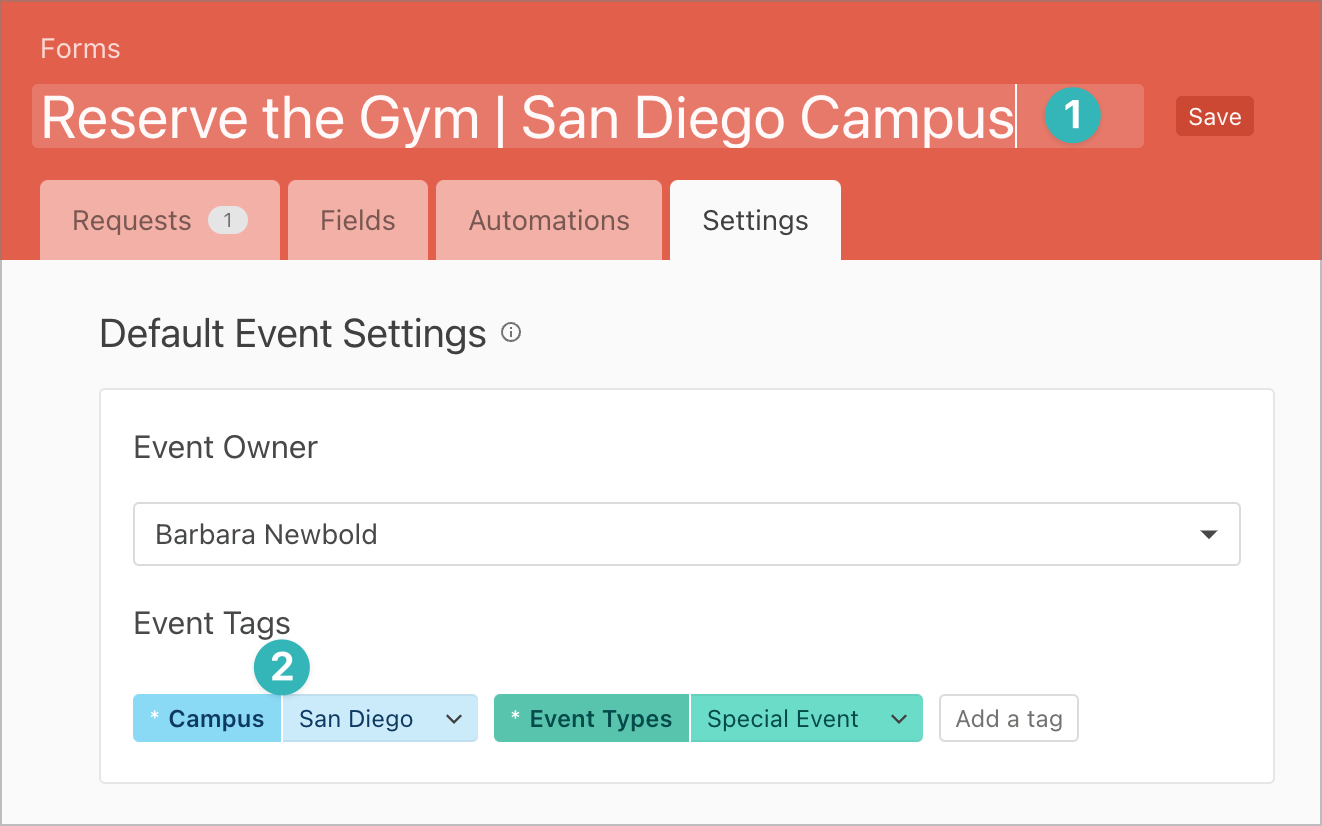Save the form title

1214,117
